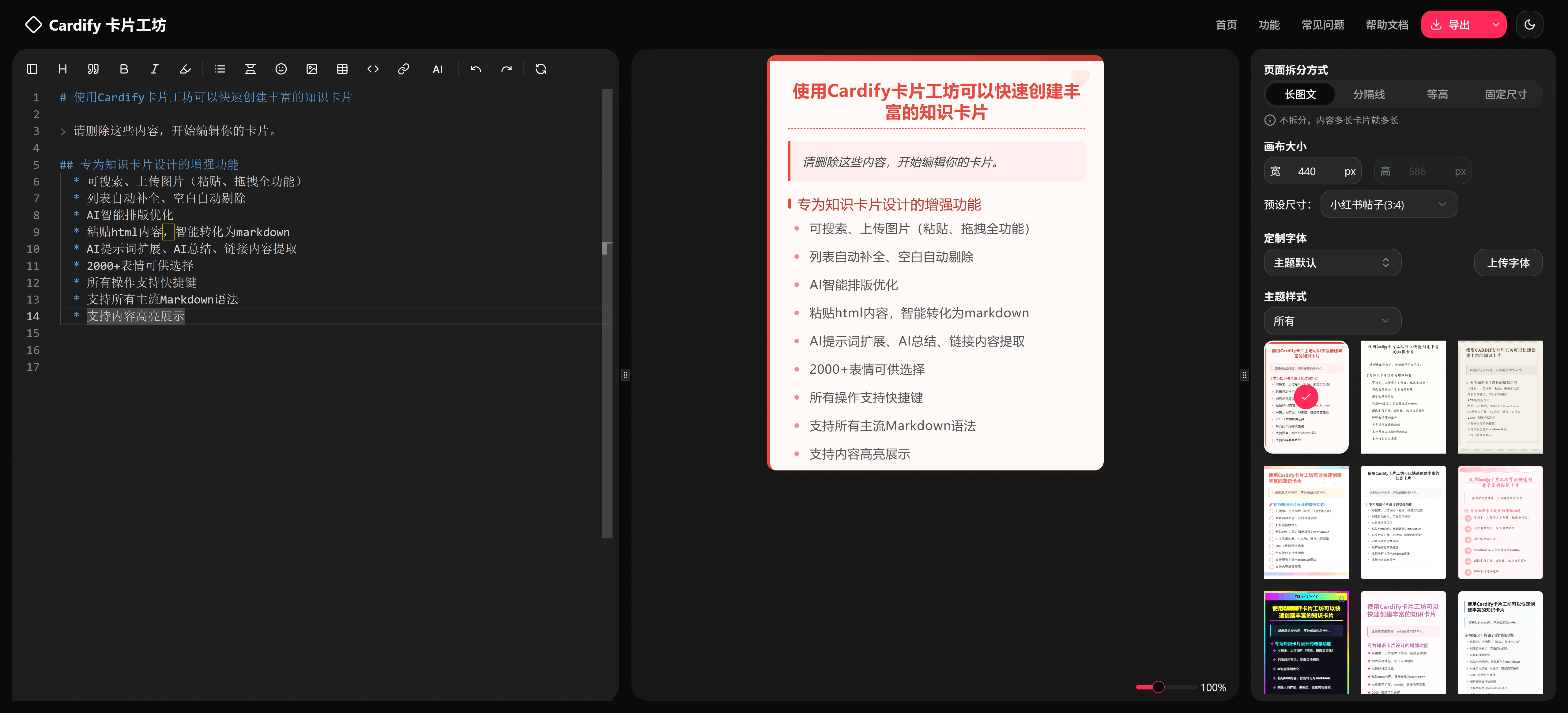Screen dimensions: 1568x713
Task: Apply highlight marker formatting
Action: (185, 70)
